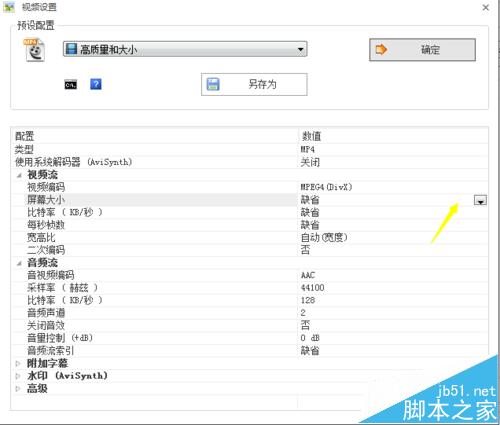Select the 屏幕大小 row label

click(46, 200)
